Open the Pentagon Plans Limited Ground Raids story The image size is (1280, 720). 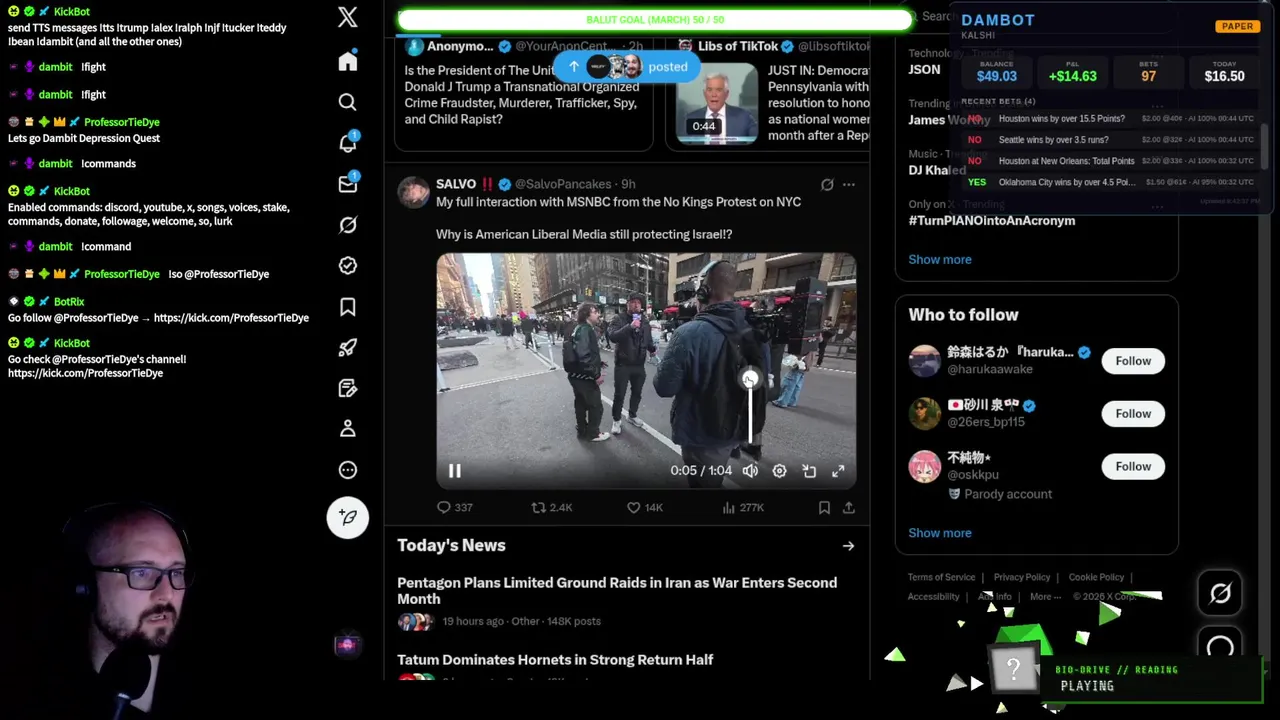tap(617, 591)
